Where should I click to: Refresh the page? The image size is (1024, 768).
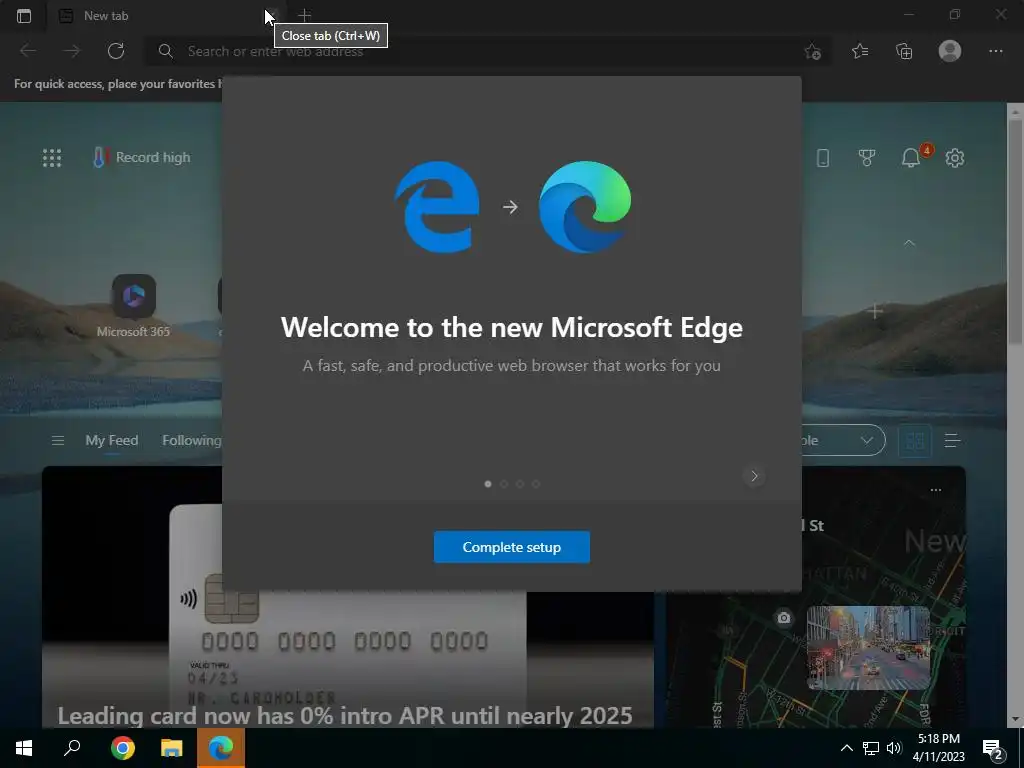tap(116, 51)
